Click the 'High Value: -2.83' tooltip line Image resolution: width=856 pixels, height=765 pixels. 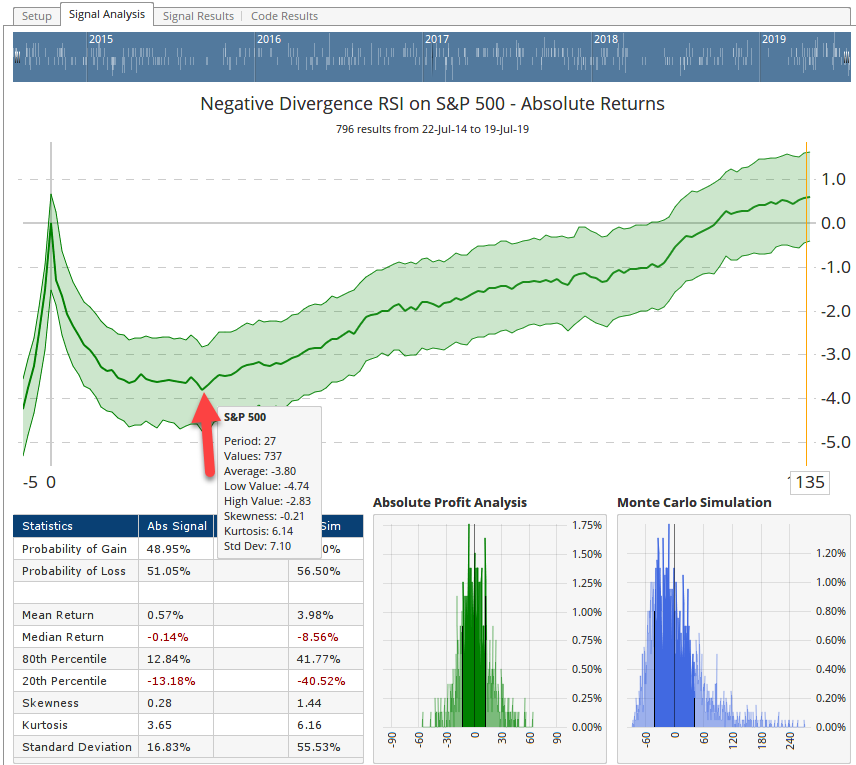coord(268,501)
